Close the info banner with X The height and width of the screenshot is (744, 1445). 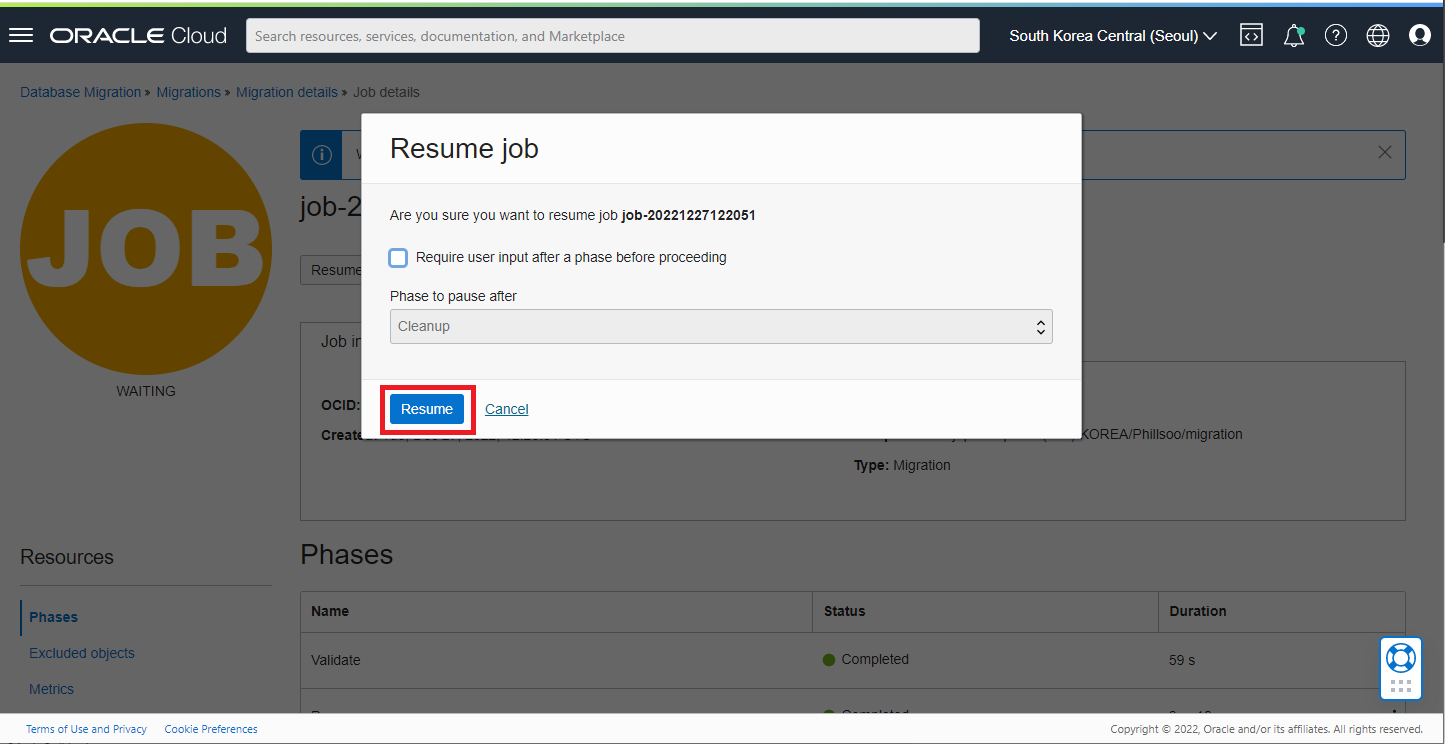click(x=1385, y=153)
